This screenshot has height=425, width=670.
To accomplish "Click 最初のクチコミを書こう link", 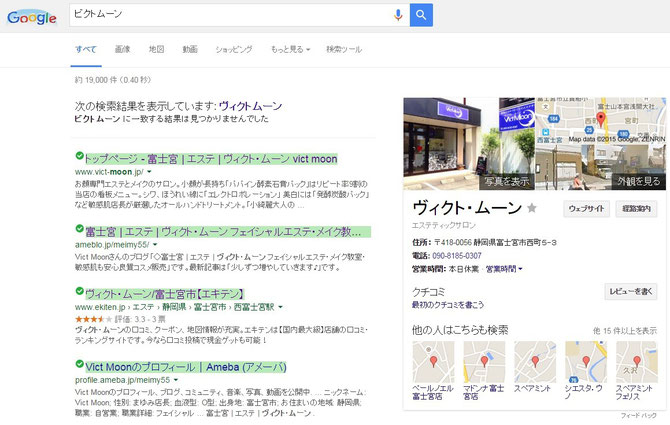I will pyautogui.click(x=448, y=305).
